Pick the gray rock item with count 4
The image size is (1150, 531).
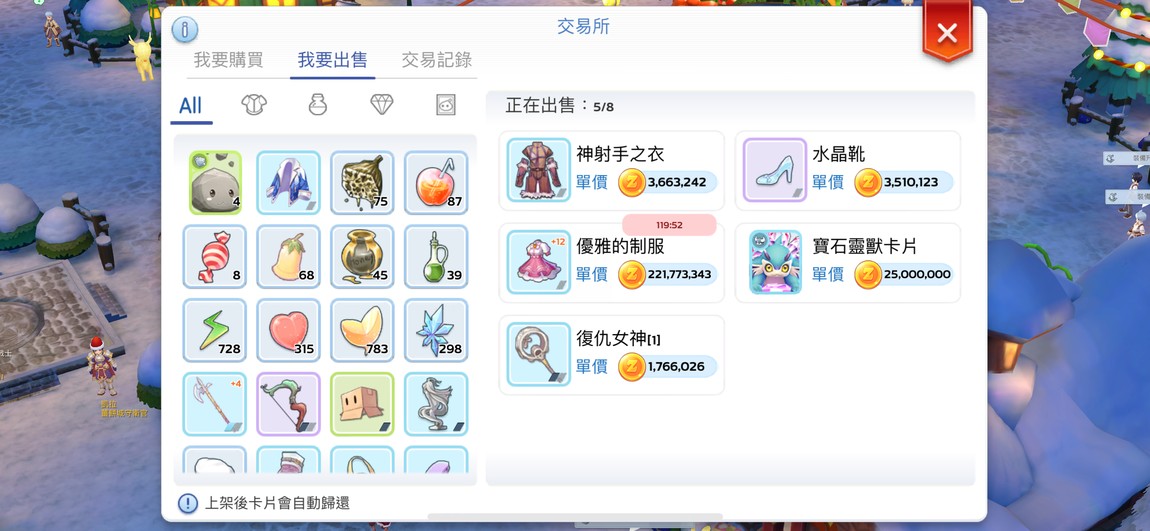coord(215,183)
